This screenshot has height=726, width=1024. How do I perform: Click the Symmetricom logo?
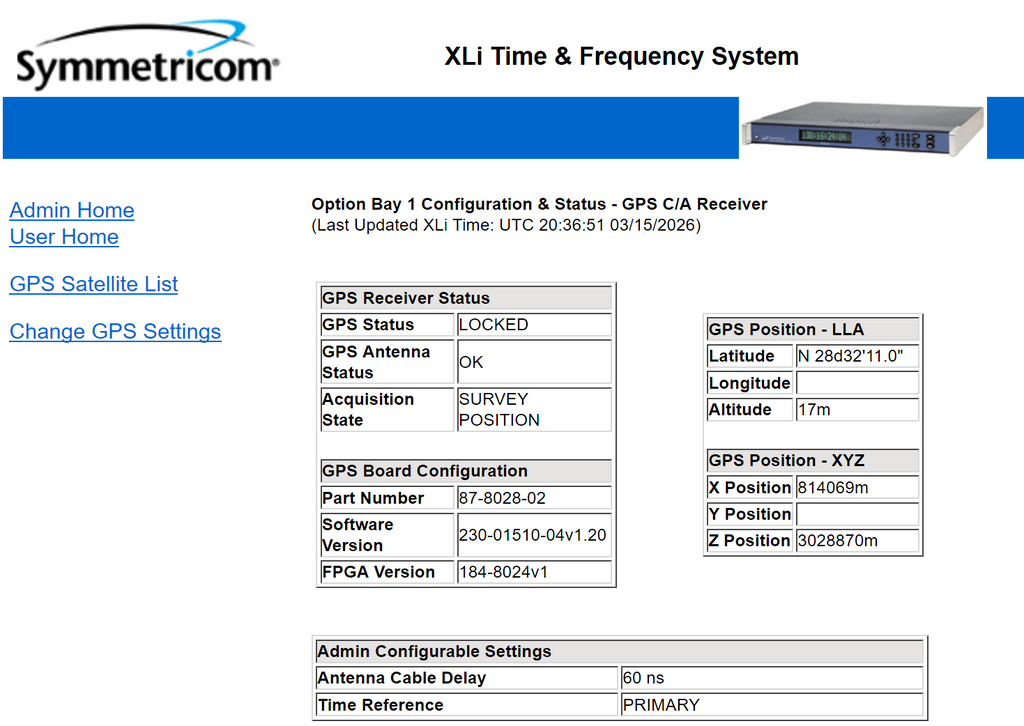[x=146, y=58]
